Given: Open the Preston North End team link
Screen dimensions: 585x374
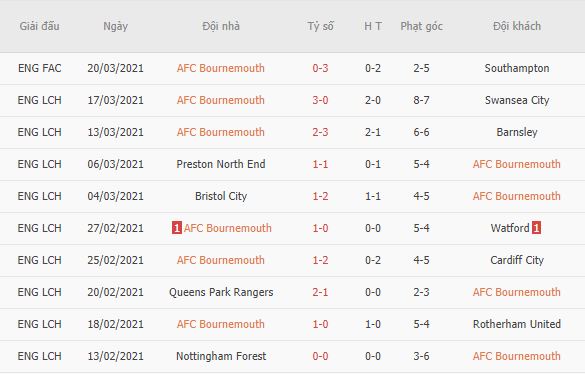Looking at the screenshot, I should (x=221, y=164).
